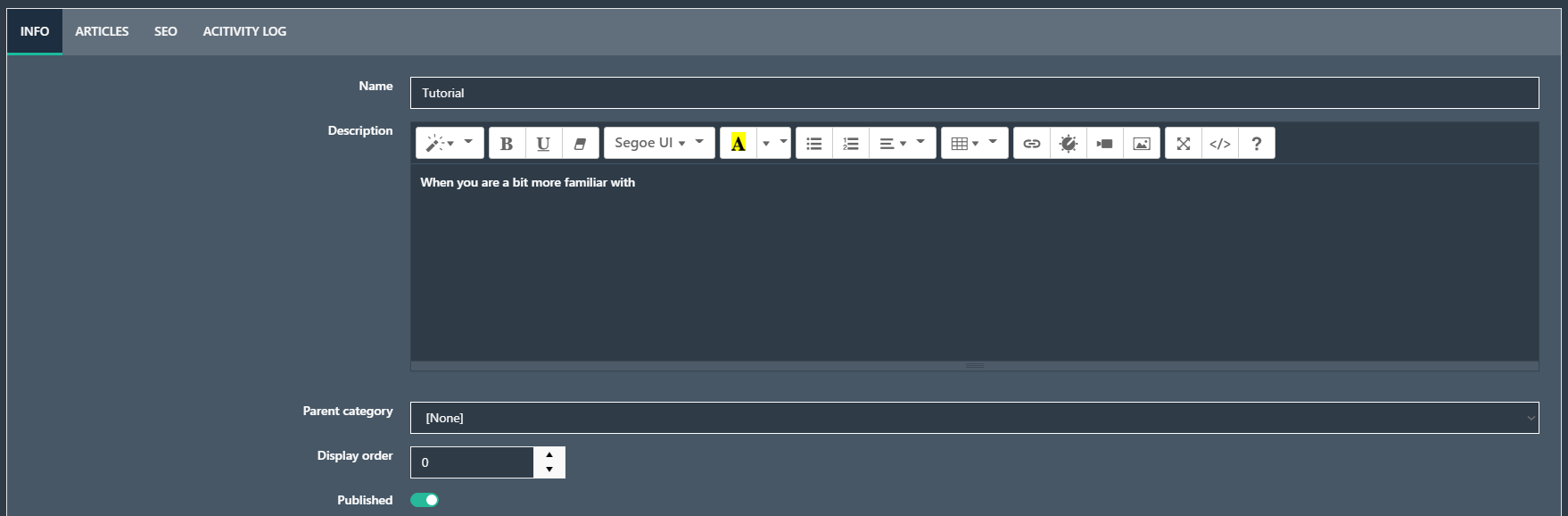
Task: Click the editor resize handle bar
Action: pos(974,365)
